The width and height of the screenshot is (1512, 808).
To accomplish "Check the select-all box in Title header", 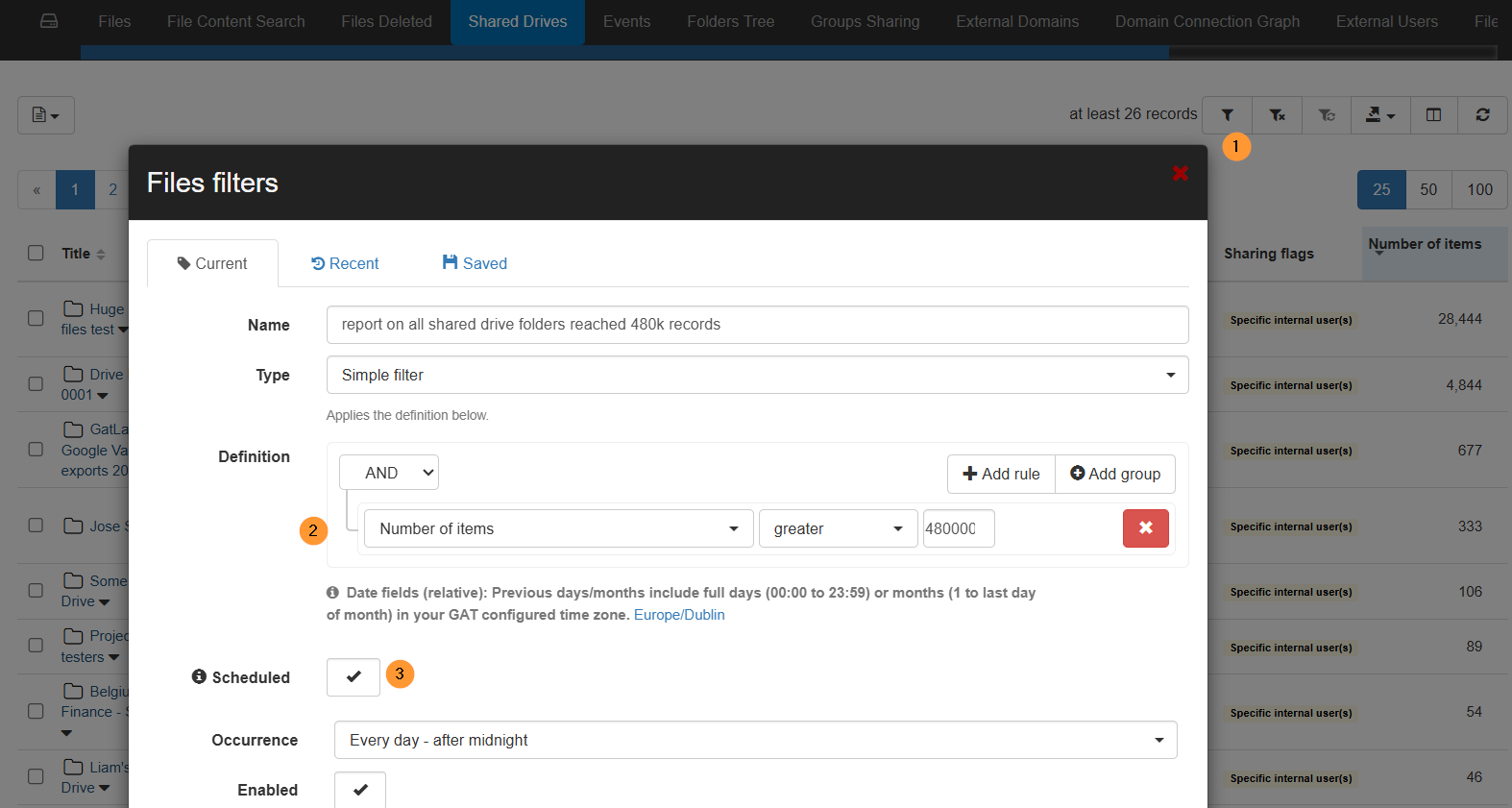I will (x=36, y=253).
